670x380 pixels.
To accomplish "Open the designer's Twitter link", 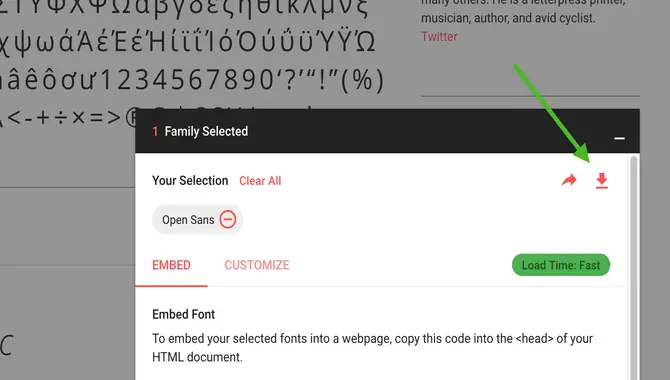I will click(439, 37).
